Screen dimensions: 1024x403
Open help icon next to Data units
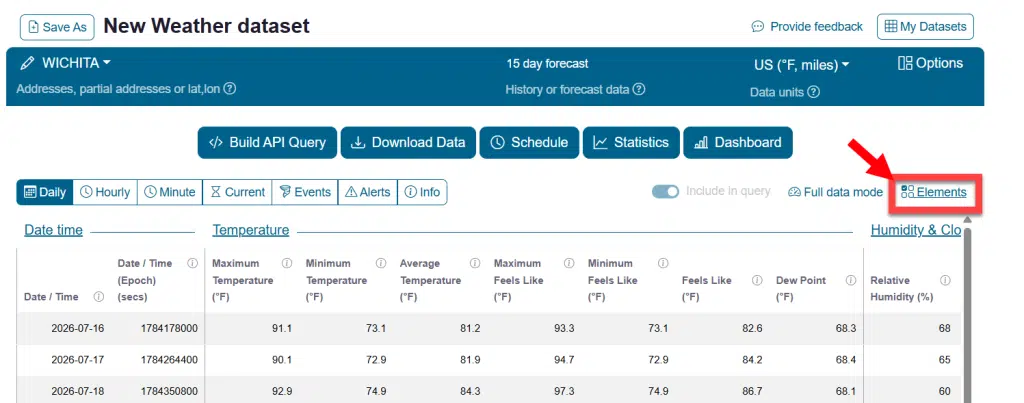[x=813, y=92]
